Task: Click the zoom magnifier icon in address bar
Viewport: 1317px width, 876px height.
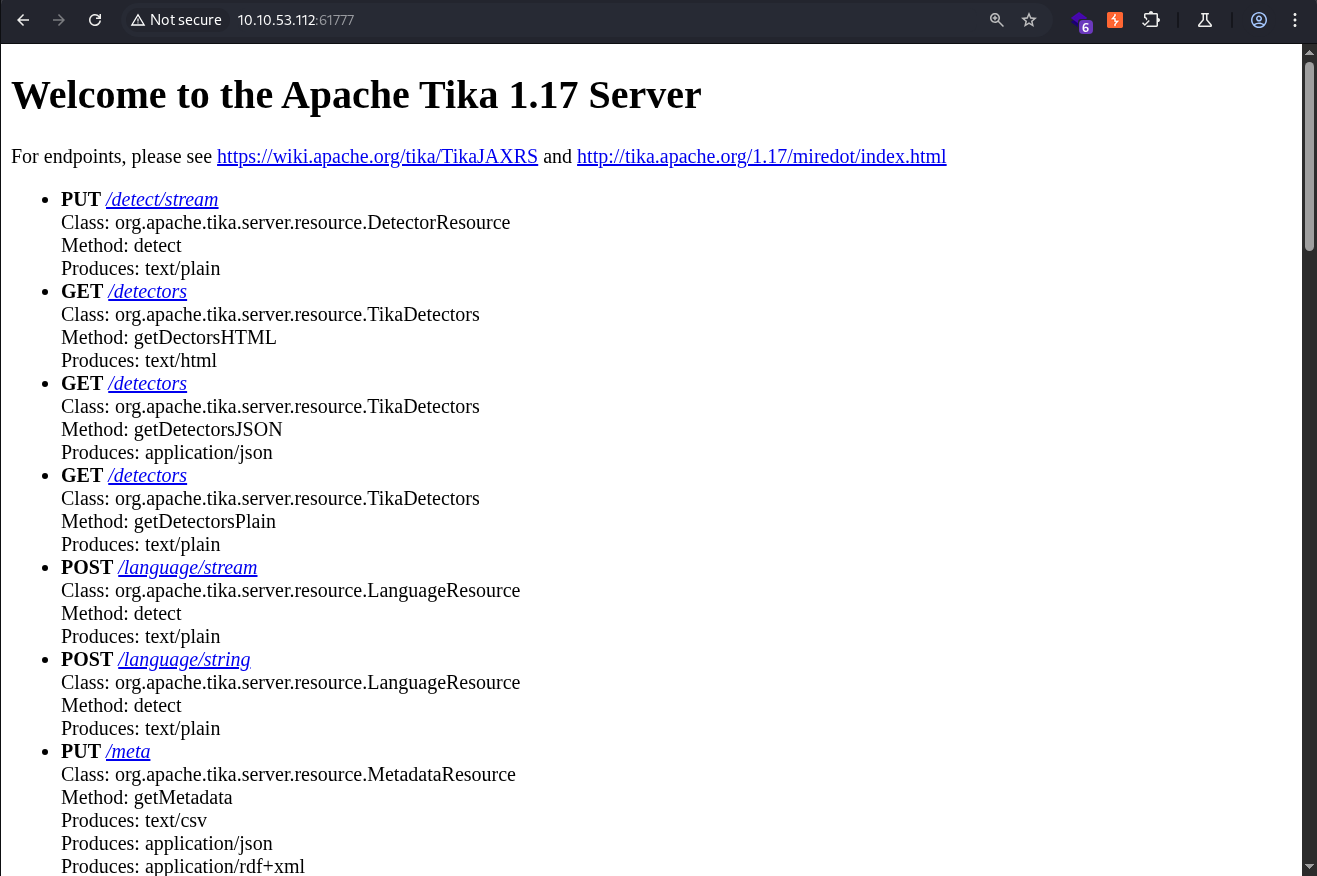Action: [x=997, y=20]
